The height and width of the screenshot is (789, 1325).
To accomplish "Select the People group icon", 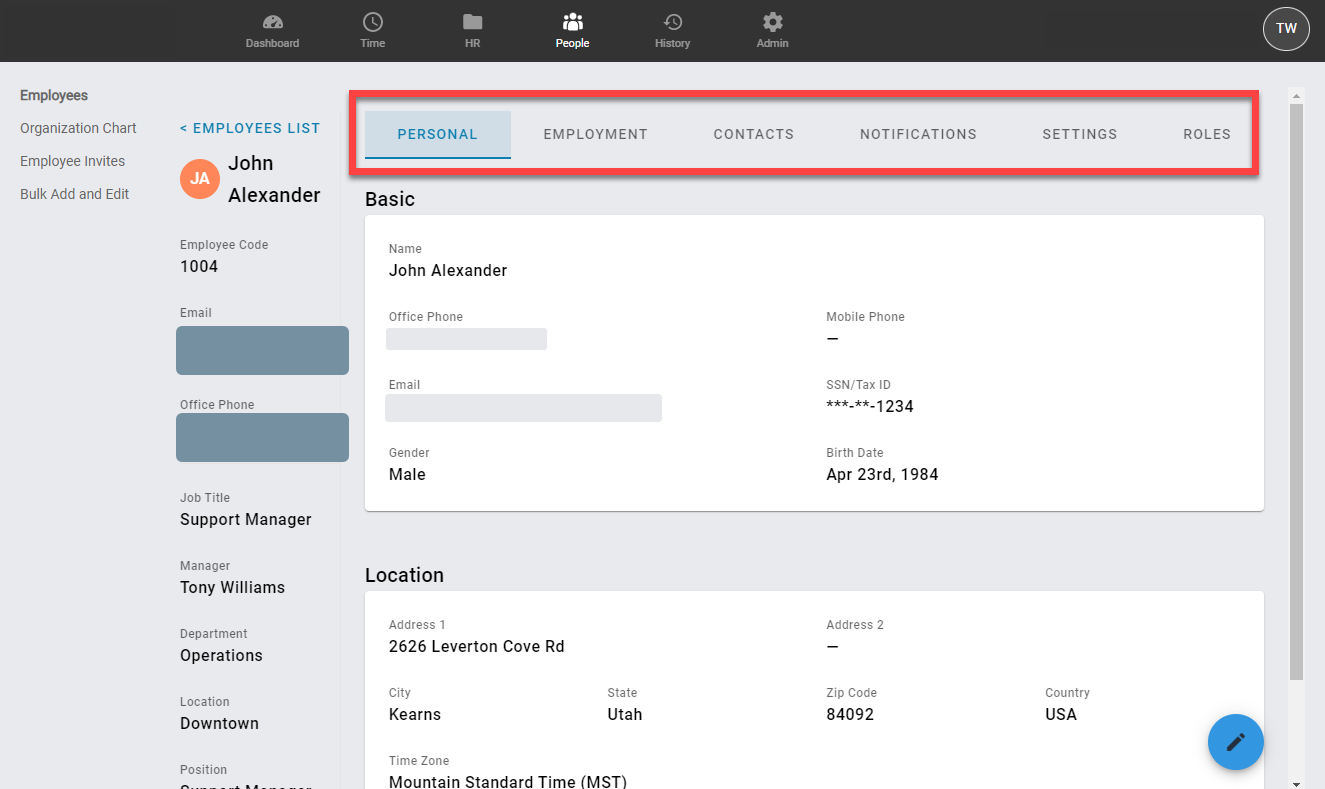I will [x=572, y=22].
